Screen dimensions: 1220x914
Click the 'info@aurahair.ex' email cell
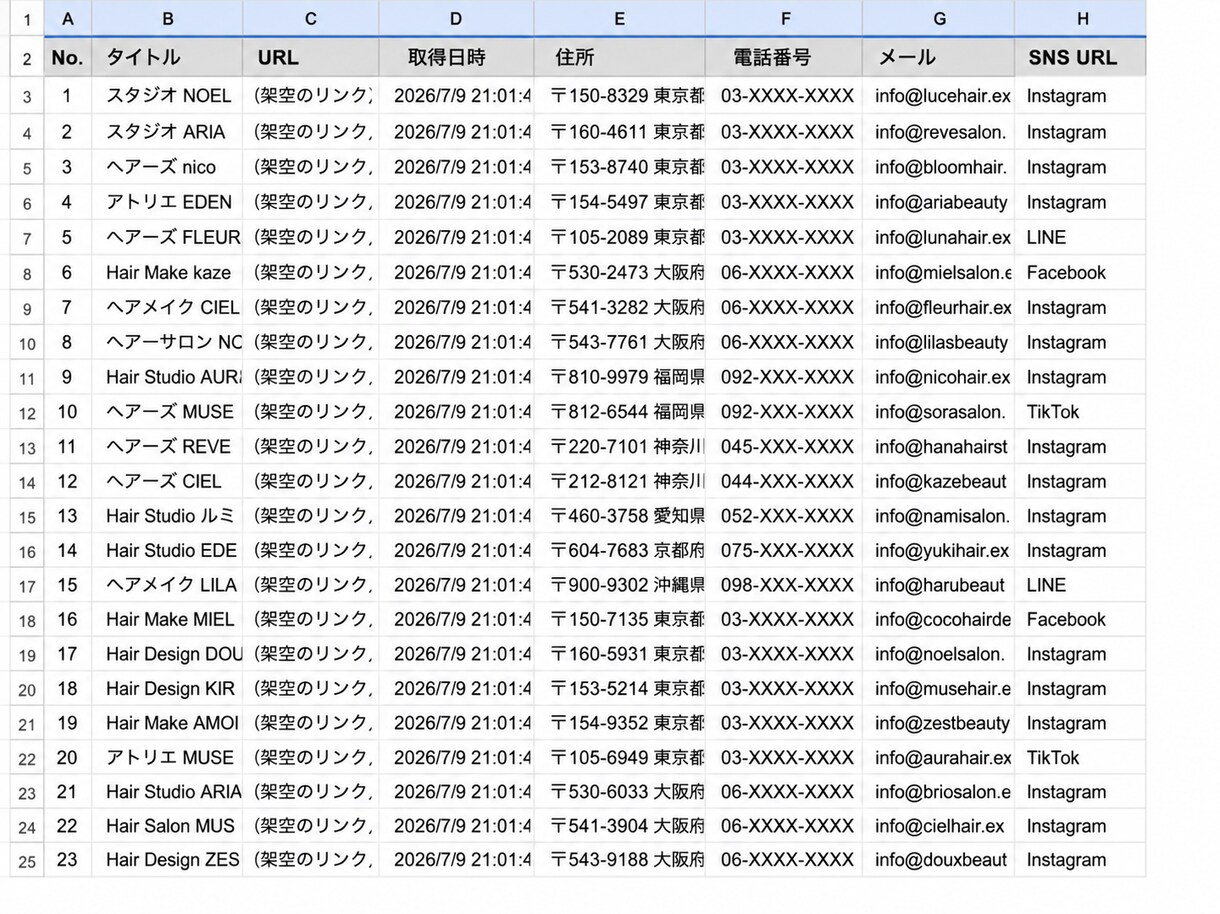[939, 758]
